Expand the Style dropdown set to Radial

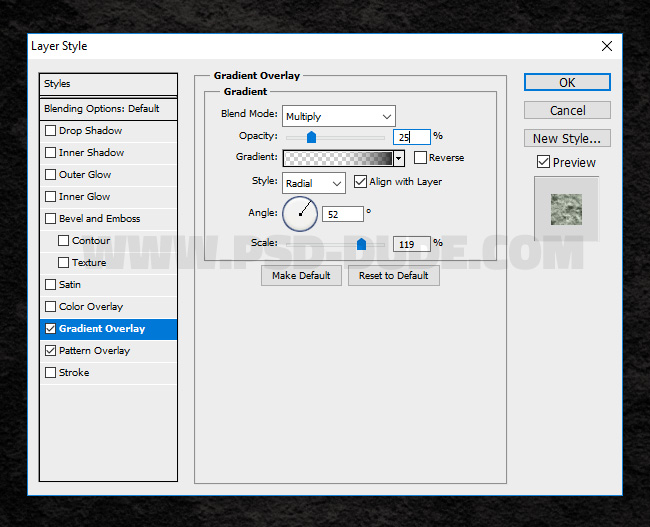click(x=313, y=183)
